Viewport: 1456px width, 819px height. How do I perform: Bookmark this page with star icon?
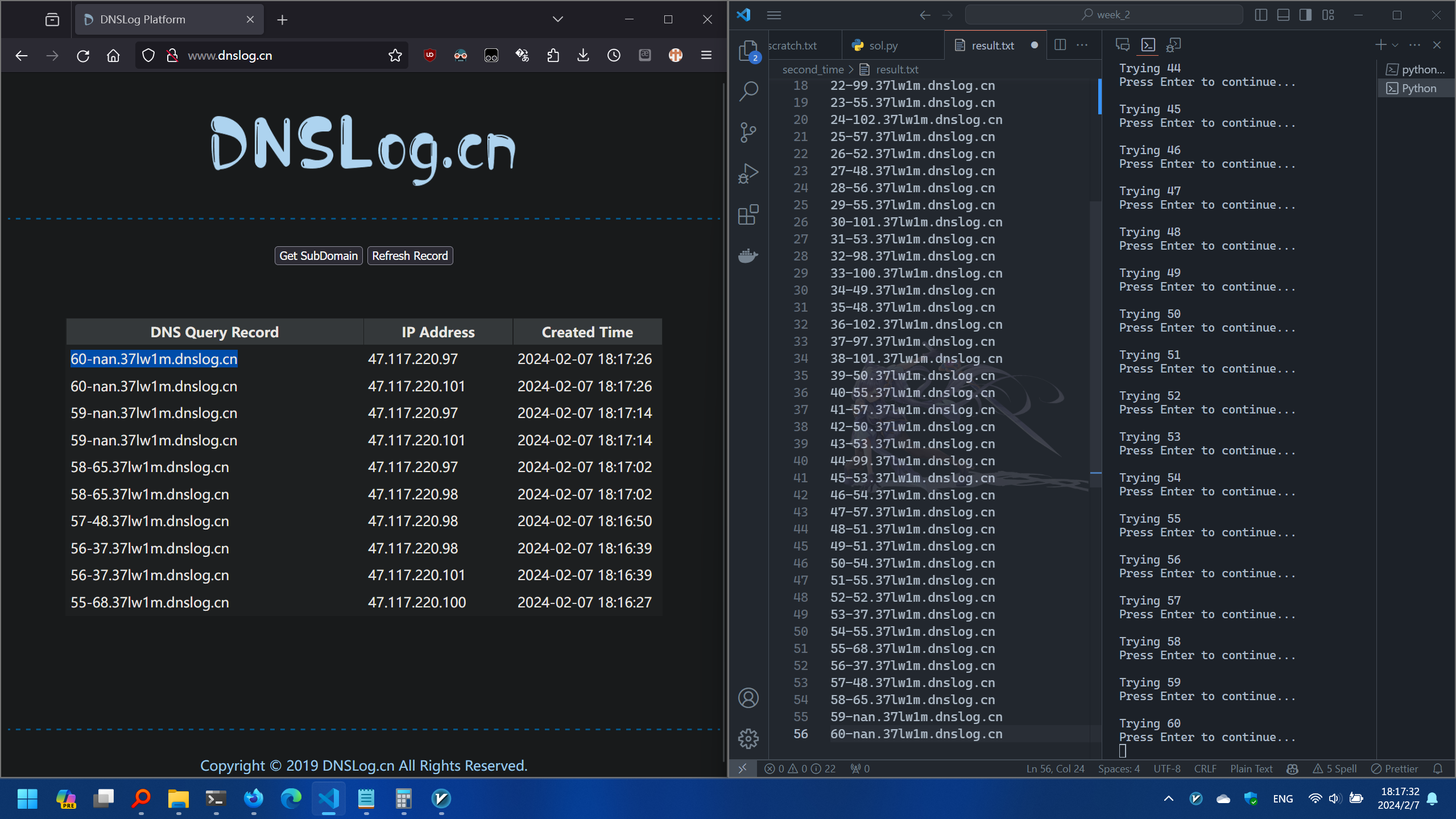[395, 55]
